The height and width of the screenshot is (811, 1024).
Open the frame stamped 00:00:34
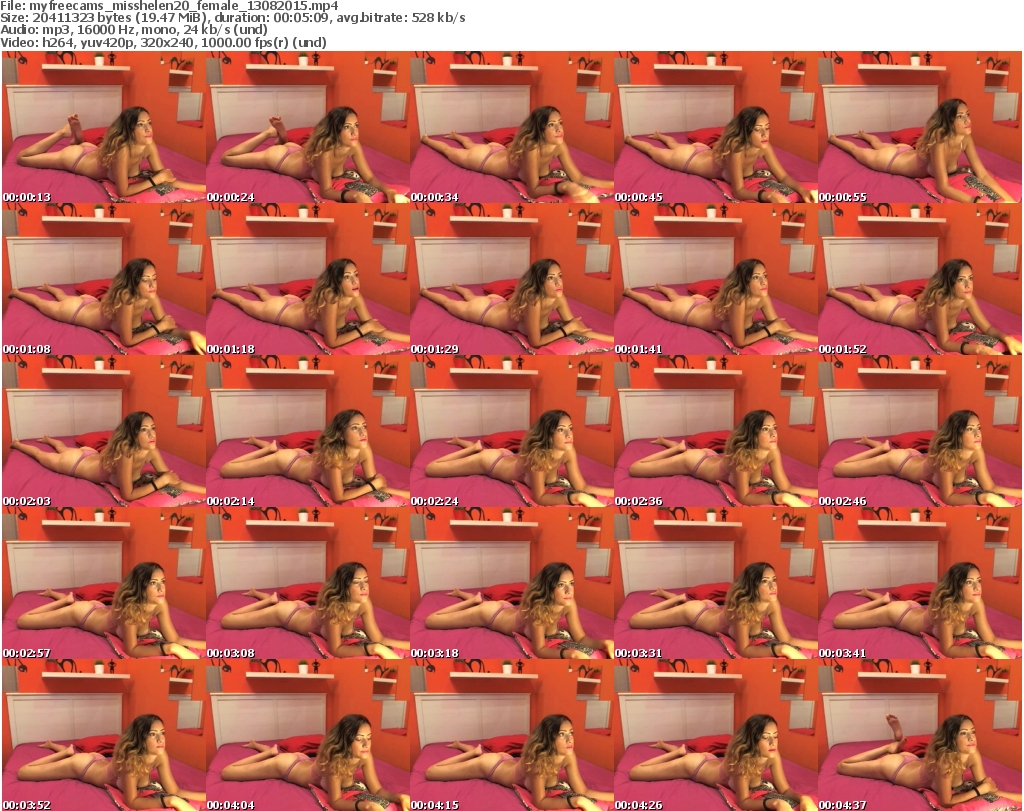511,127
